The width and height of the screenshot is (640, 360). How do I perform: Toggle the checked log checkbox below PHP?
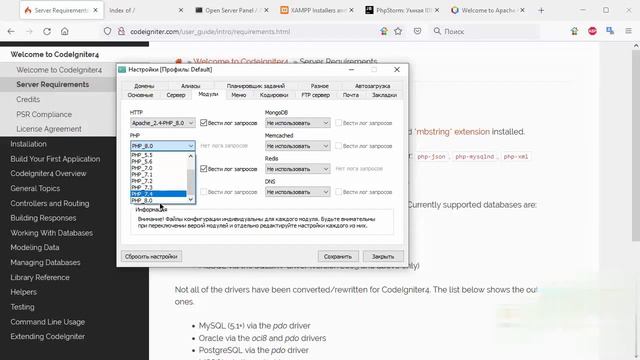pos(203,169)
